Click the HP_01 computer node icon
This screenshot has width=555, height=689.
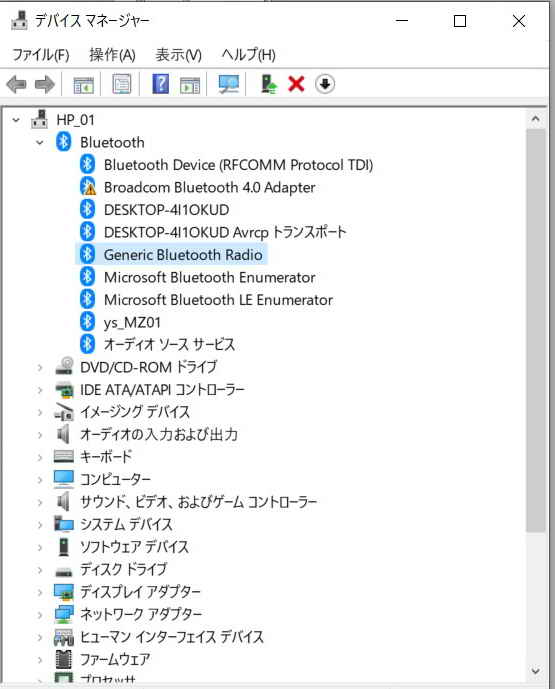pos(40,119)
